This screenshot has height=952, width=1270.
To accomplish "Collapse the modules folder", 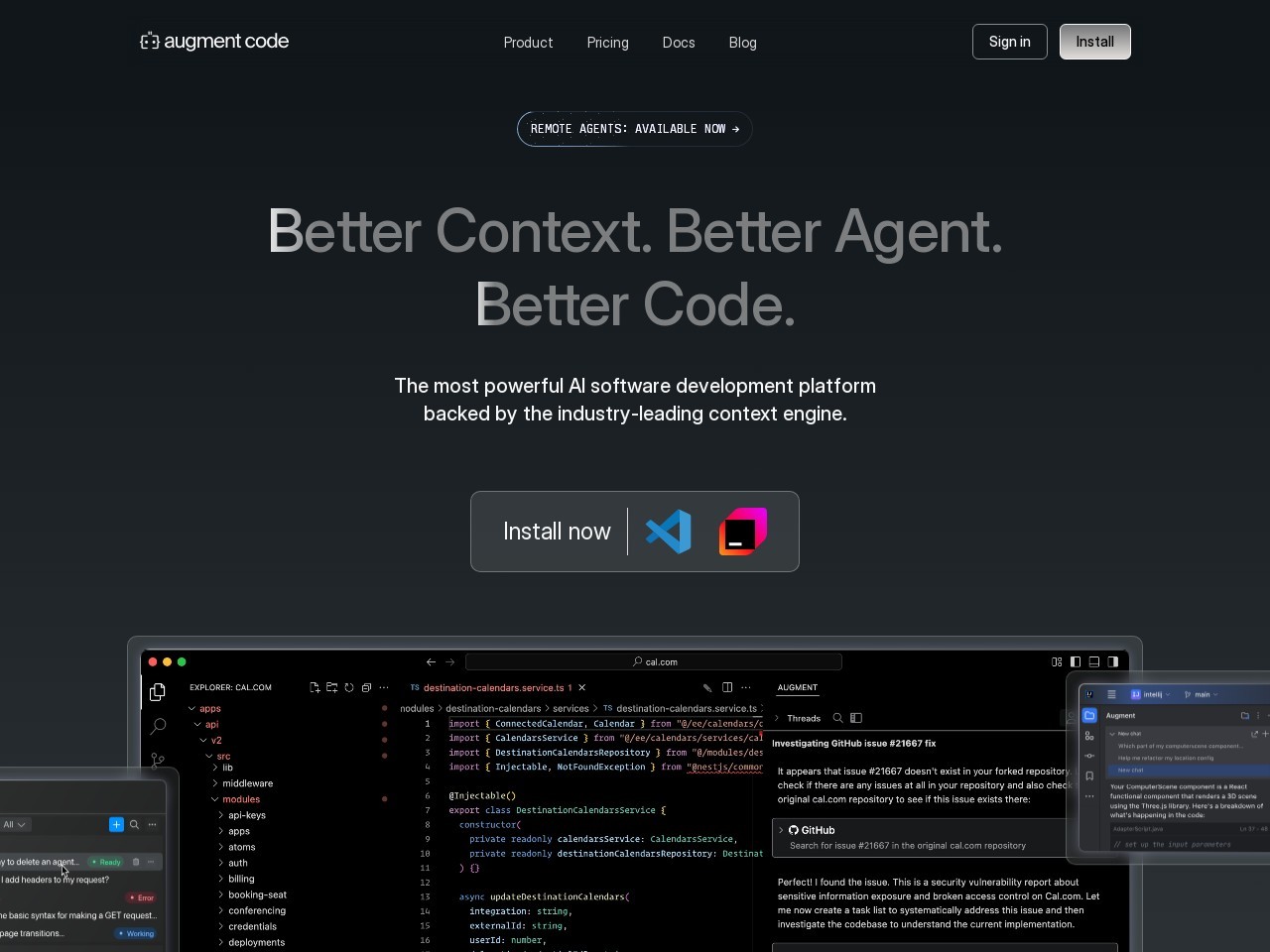I will [240, 799].
